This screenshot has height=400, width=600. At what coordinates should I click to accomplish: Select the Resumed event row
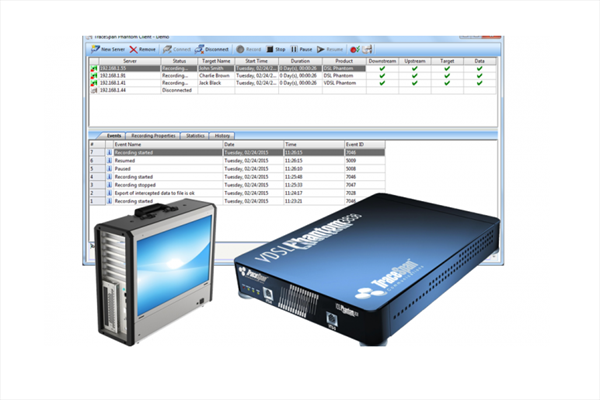(x=237, y=160)
